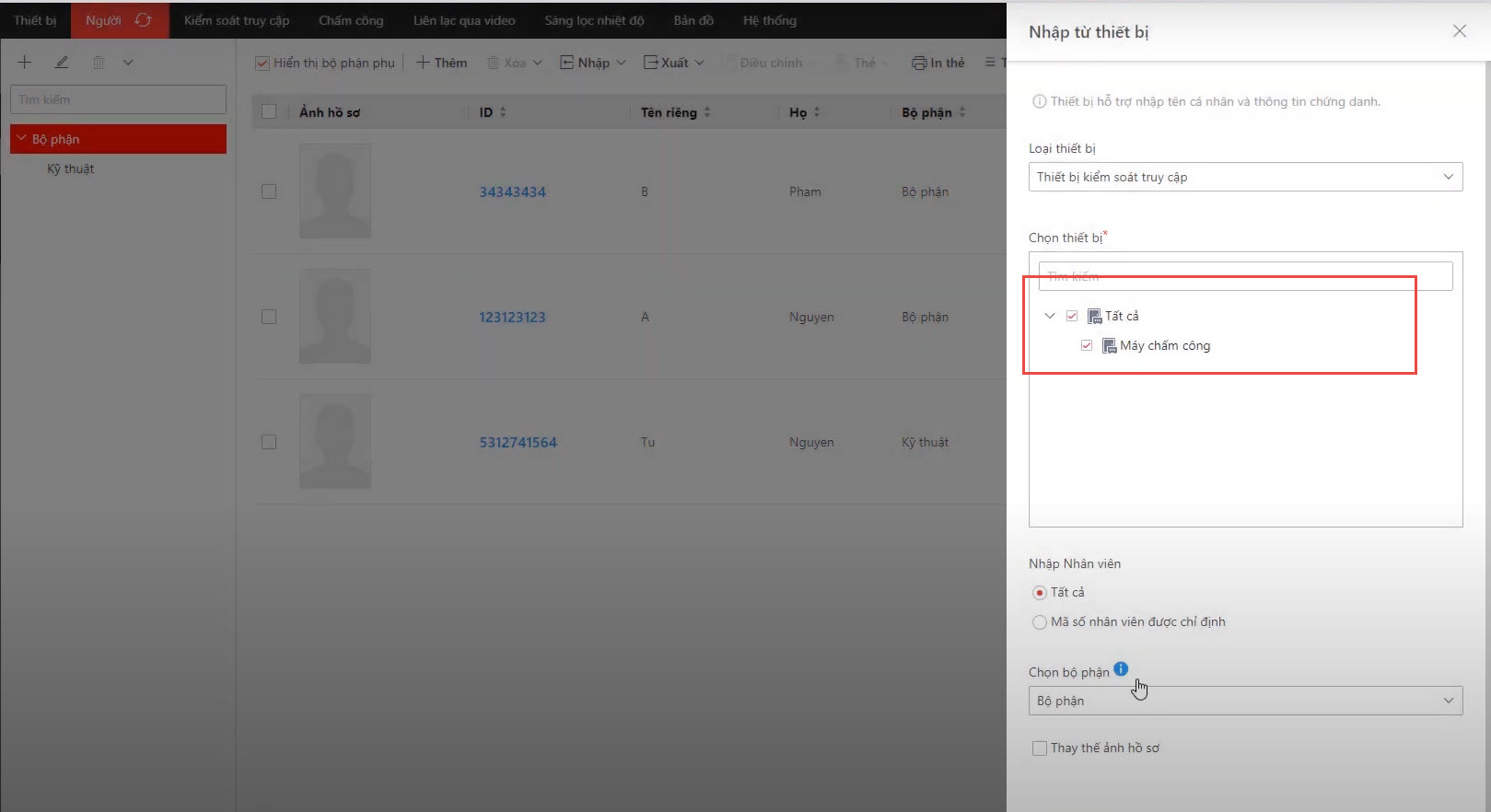The height and width of the screenshot is (812, 1491).
Task: Switch to the Chấm công tab
Action: [351, 20]
